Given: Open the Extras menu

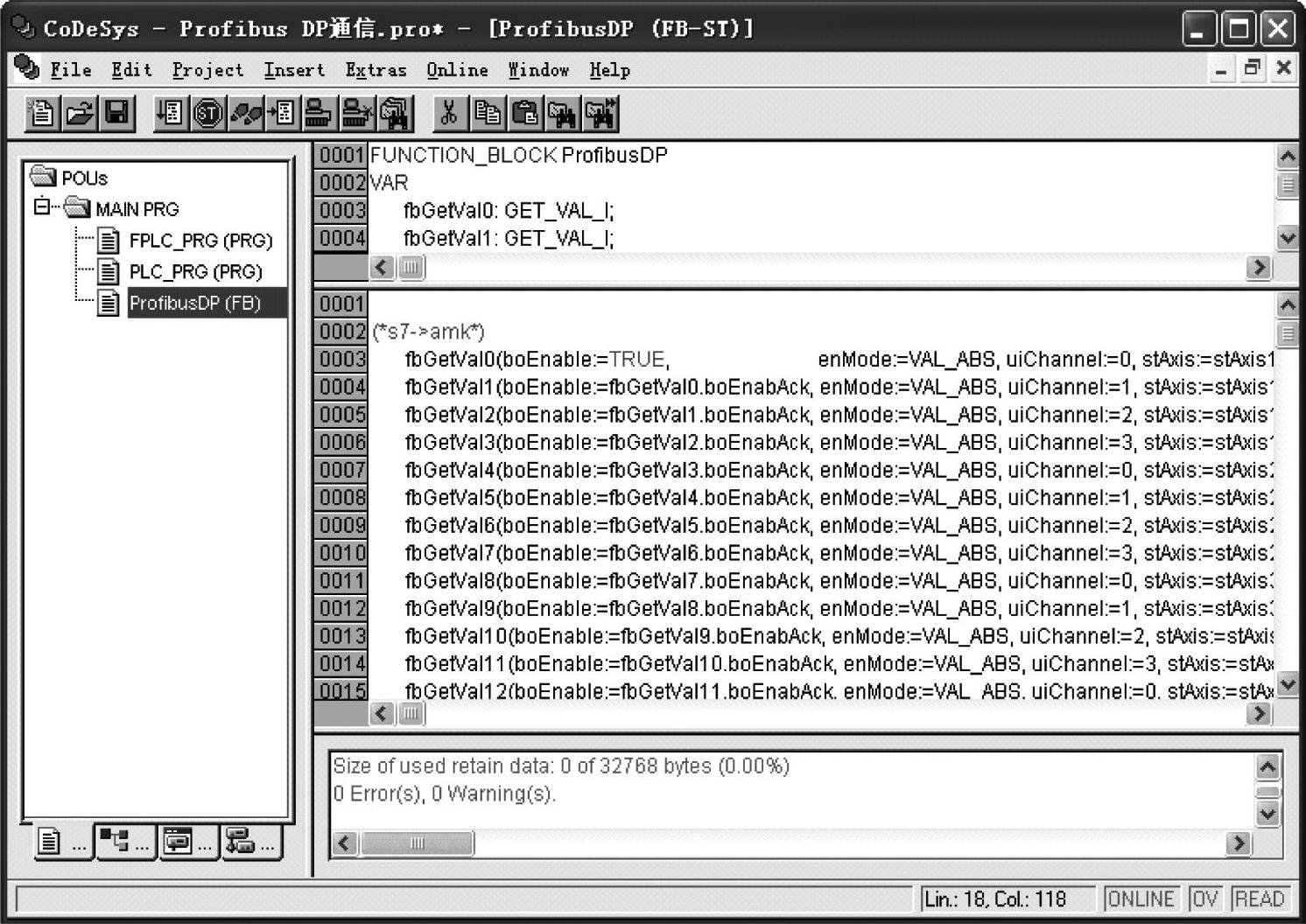Looking at the screenshot, I should (376, 70).
